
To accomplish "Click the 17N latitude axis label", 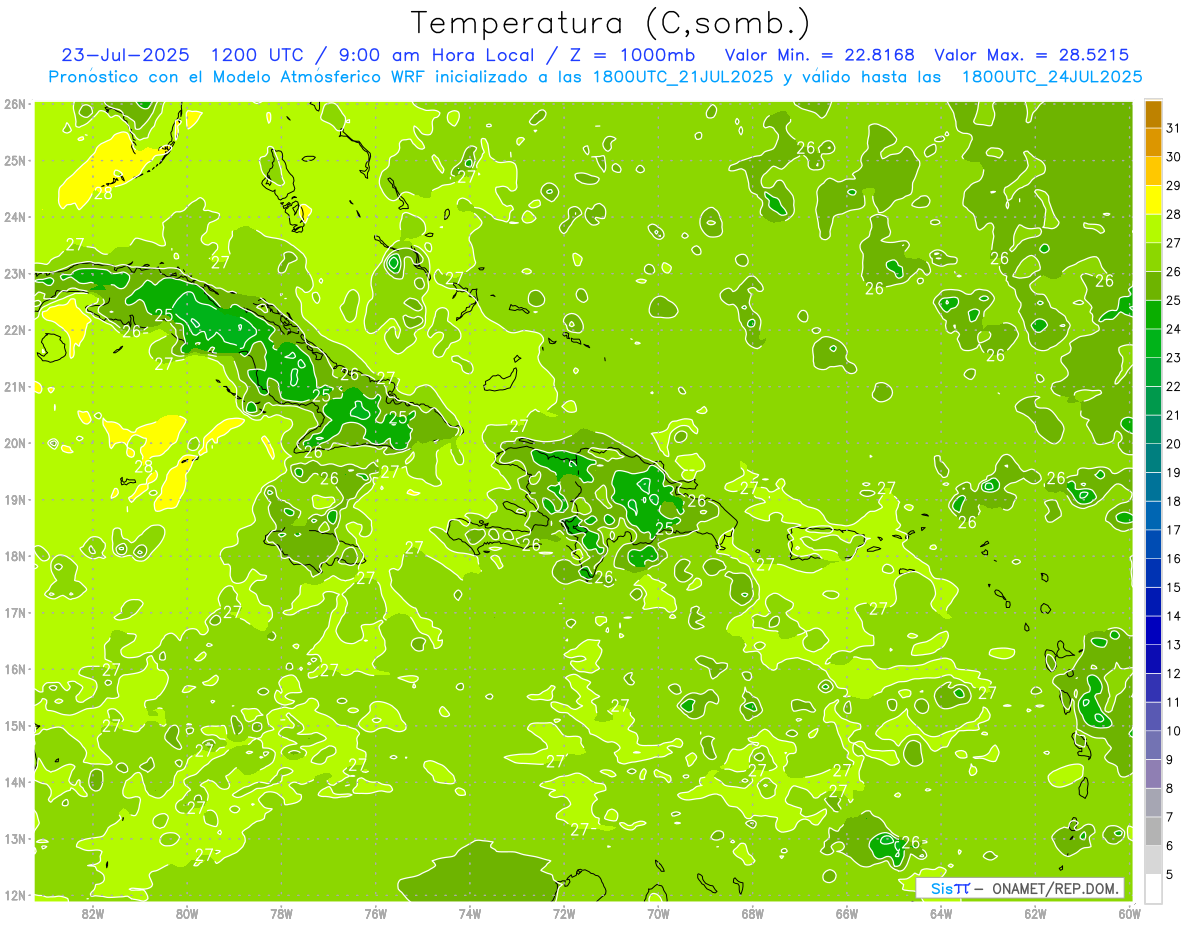I will 15,613.
